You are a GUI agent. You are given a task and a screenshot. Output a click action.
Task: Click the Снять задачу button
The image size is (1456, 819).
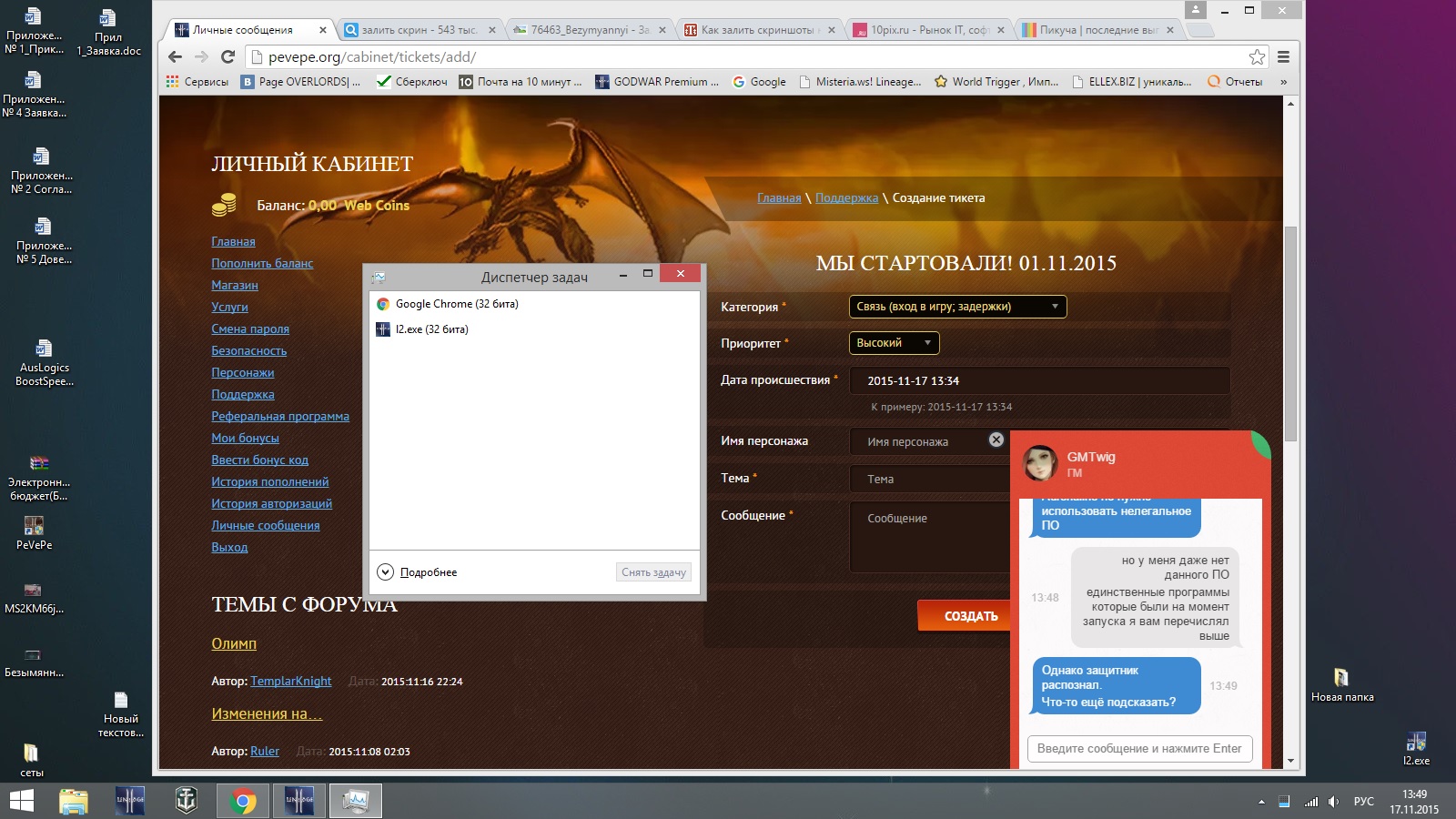click(653, 572)
